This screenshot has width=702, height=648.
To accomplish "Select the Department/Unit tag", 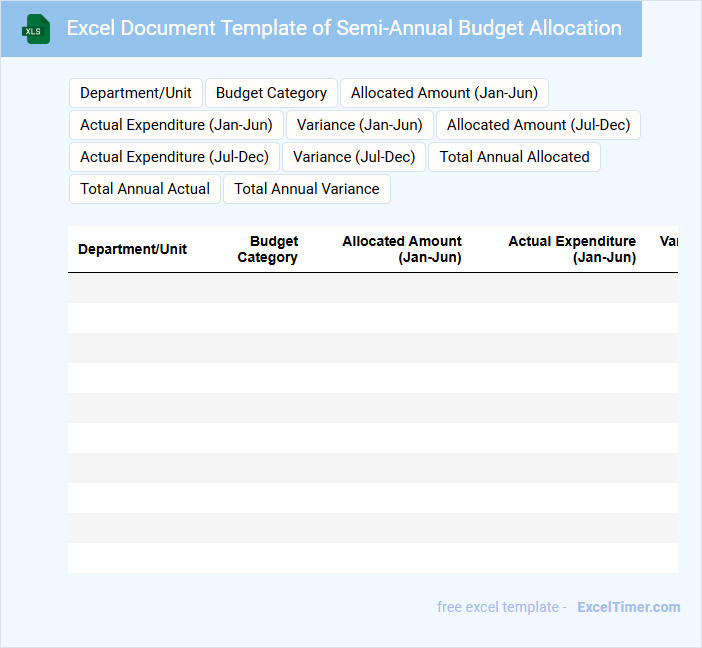I will point(136,93).
